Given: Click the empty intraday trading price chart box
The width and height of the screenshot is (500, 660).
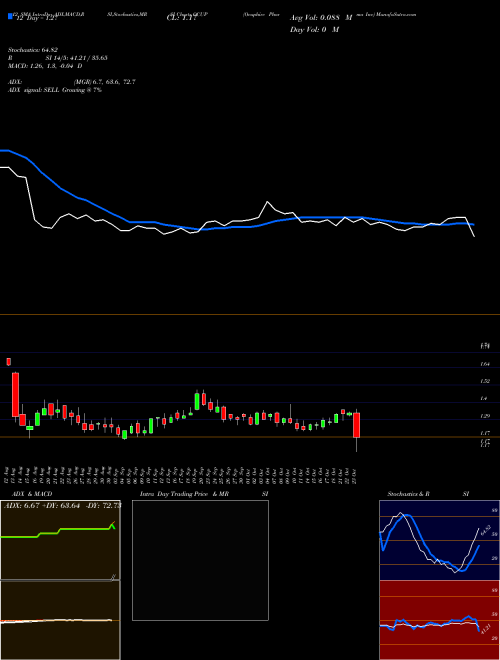Looking at the screenshot, I should [200, 560].
